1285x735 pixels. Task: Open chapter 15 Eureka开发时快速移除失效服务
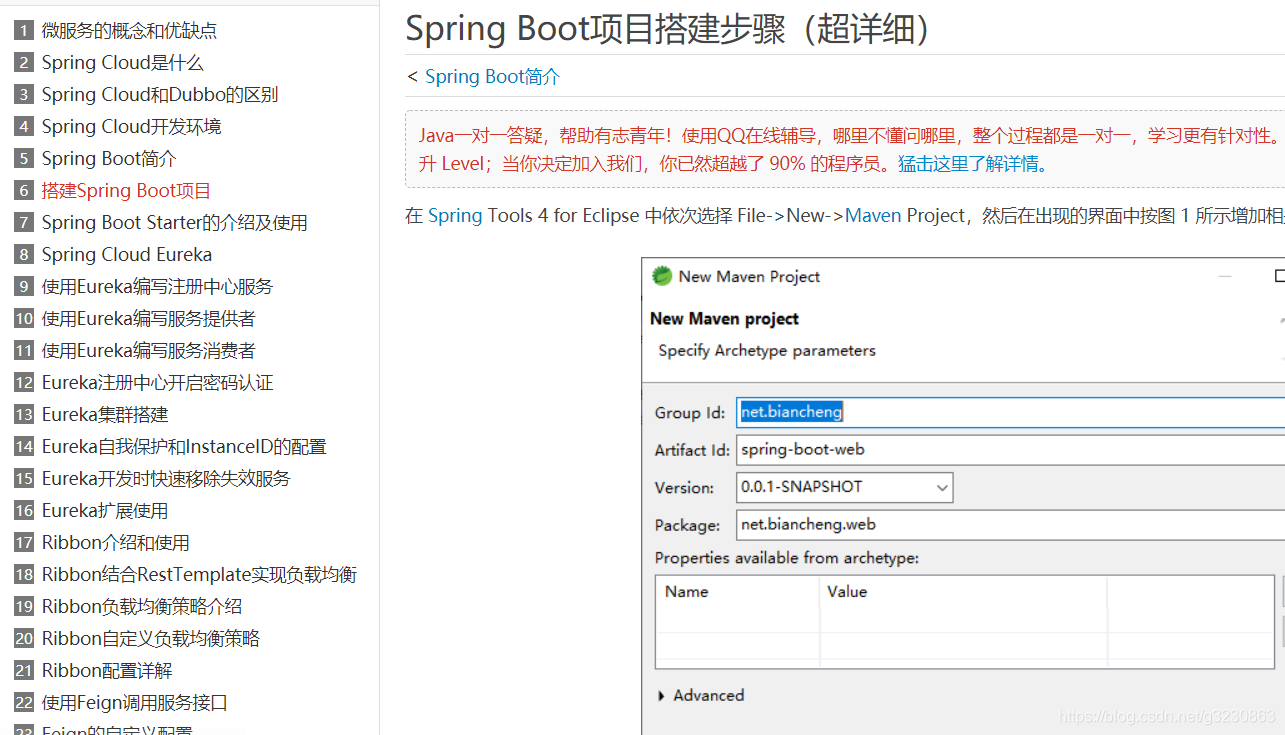[x=166, y=479]
